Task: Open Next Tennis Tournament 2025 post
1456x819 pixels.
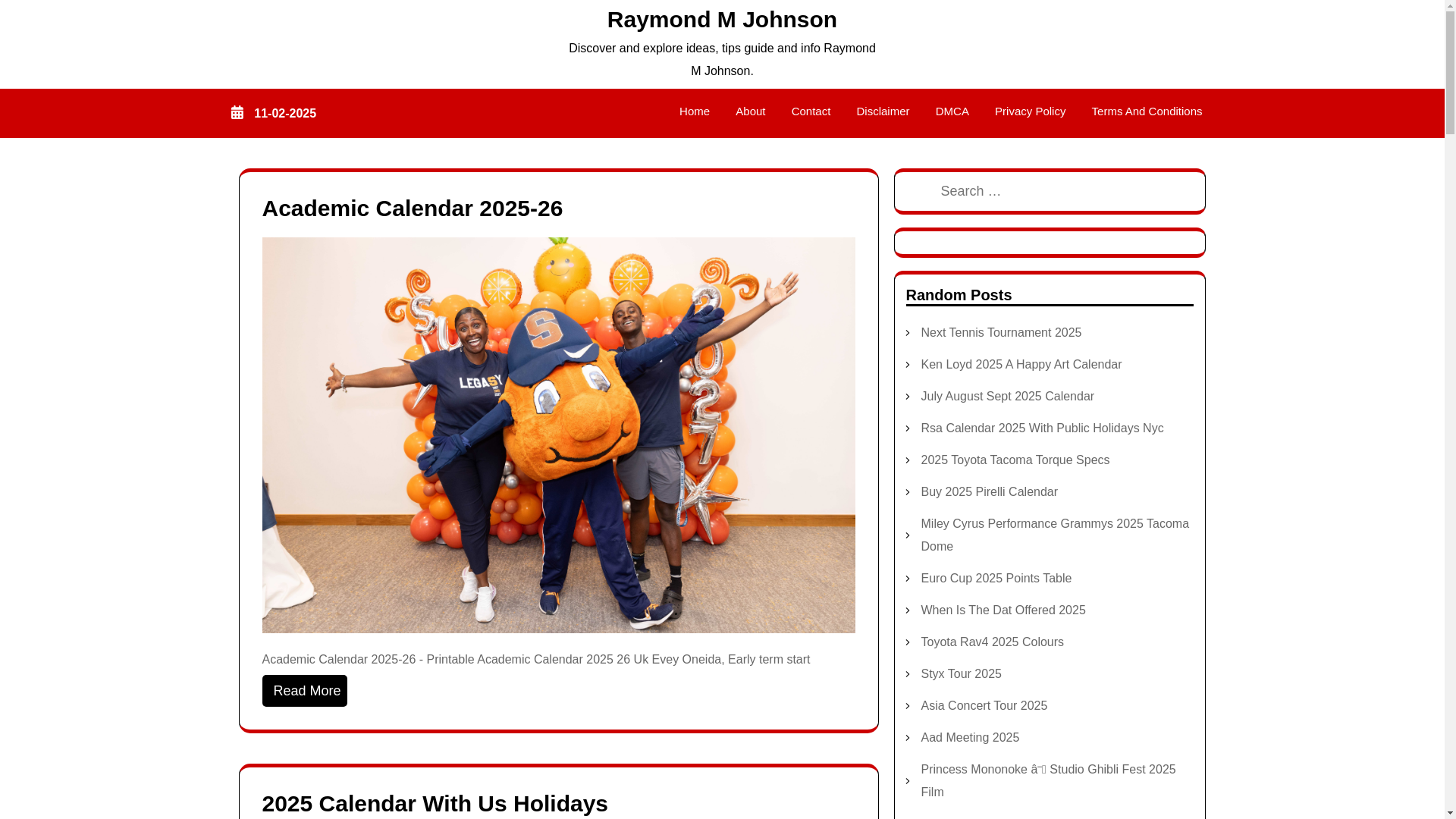Action: pyautogui.click(x=1001, y=333)
